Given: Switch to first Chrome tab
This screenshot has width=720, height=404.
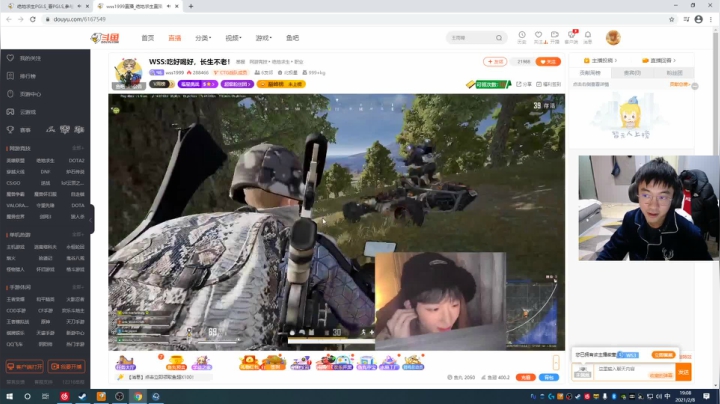Looking at the screenshot, I should click(x=48, y=6).
